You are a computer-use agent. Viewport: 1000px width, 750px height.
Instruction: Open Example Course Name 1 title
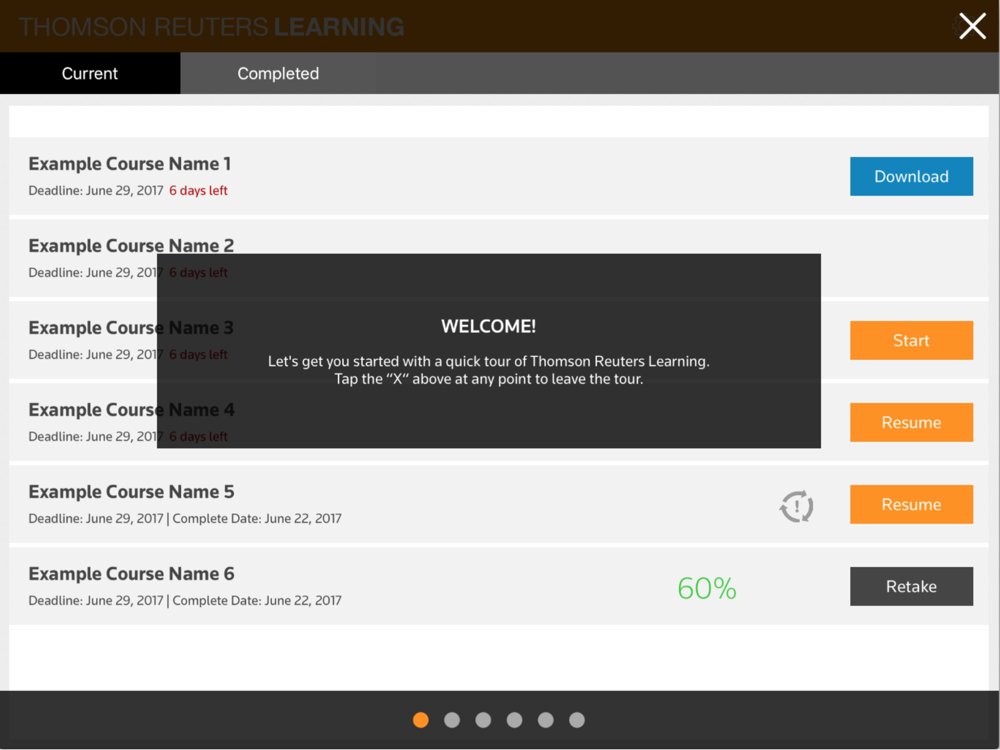click(x=129, y=164)
